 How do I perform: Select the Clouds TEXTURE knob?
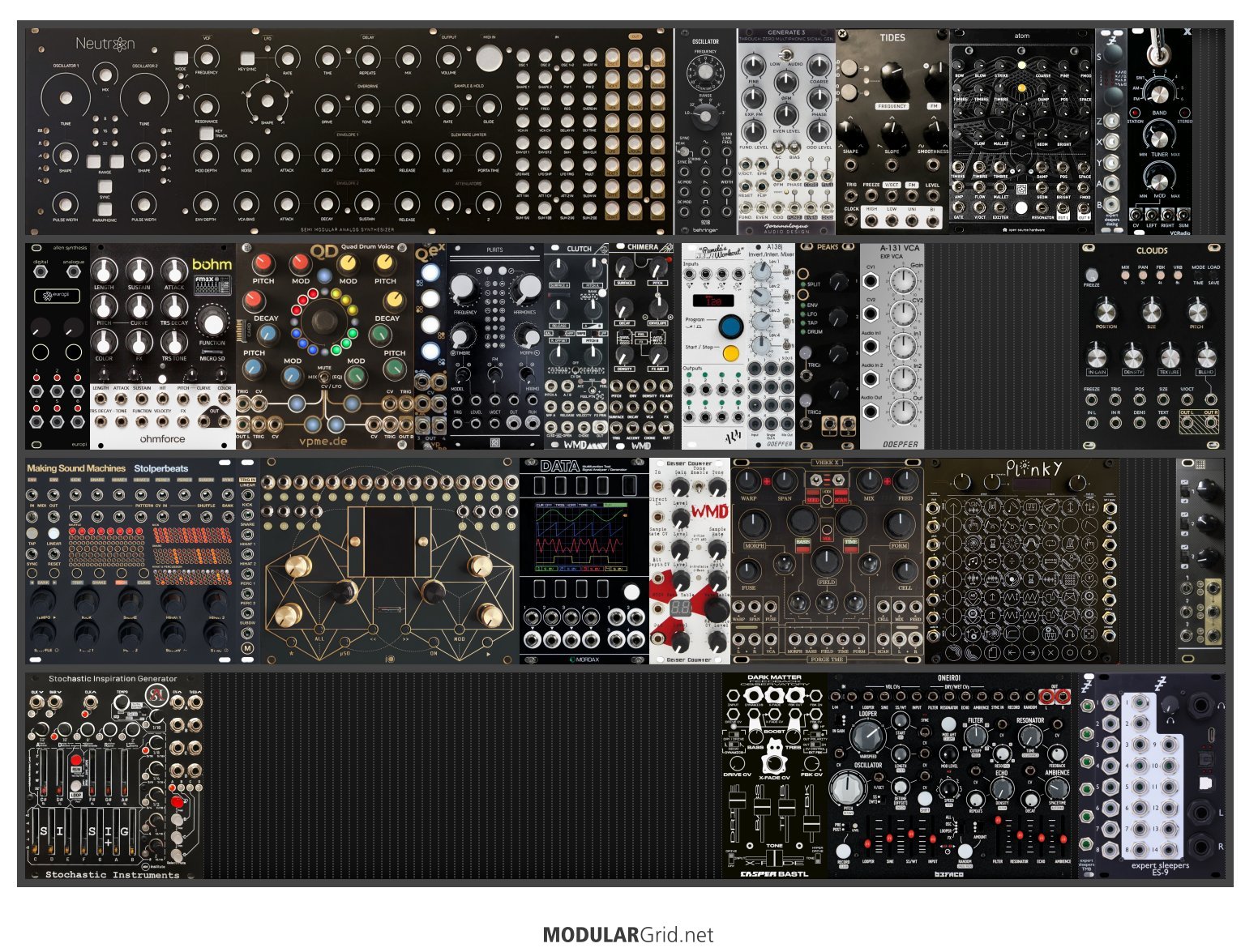pos(1169,356)
